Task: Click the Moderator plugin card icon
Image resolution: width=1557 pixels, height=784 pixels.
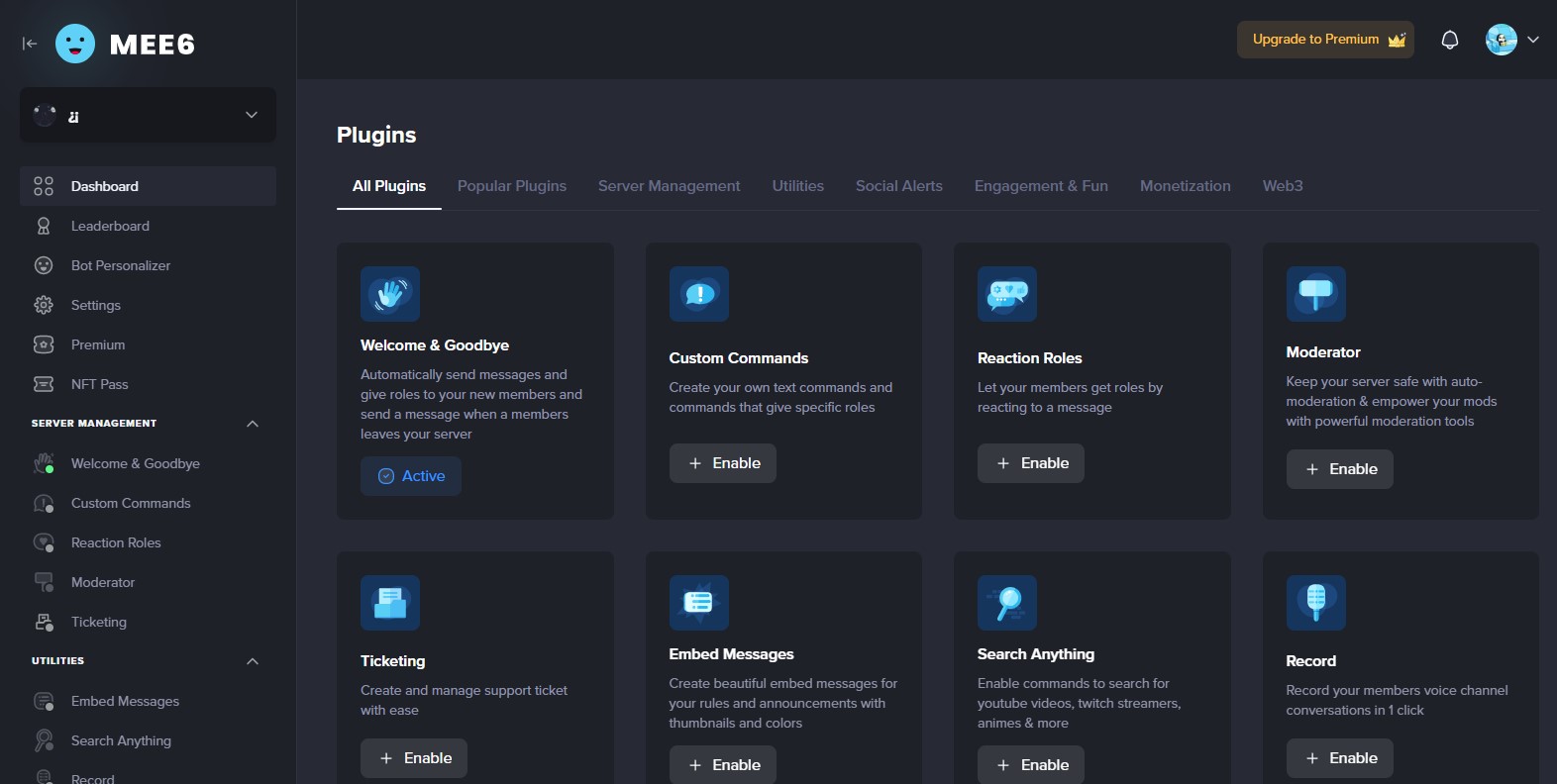Action: (1315, 294)
